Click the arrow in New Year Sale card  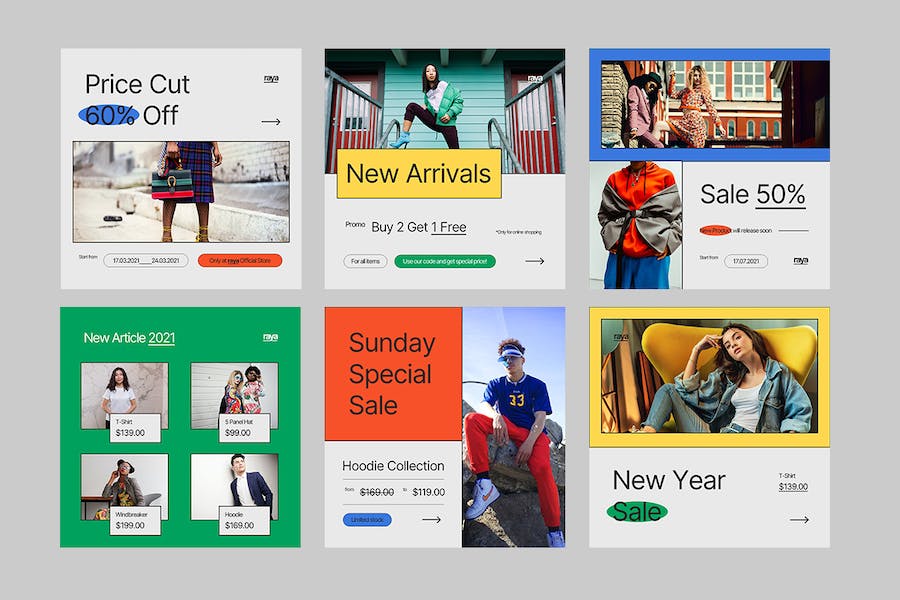[799, 520]
